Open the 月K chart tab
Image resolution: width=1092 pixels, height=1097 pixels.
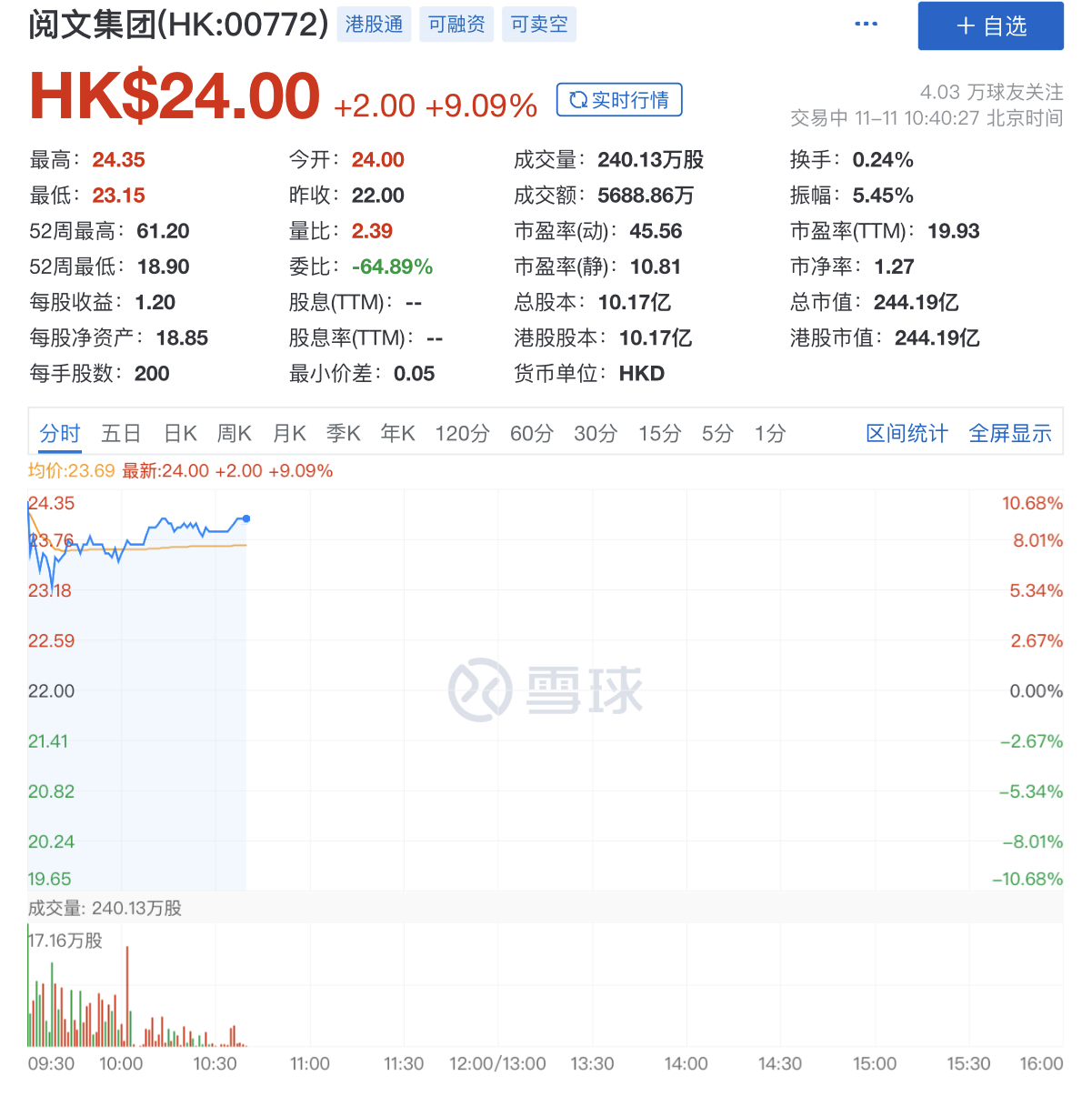(x=289, y=434)
